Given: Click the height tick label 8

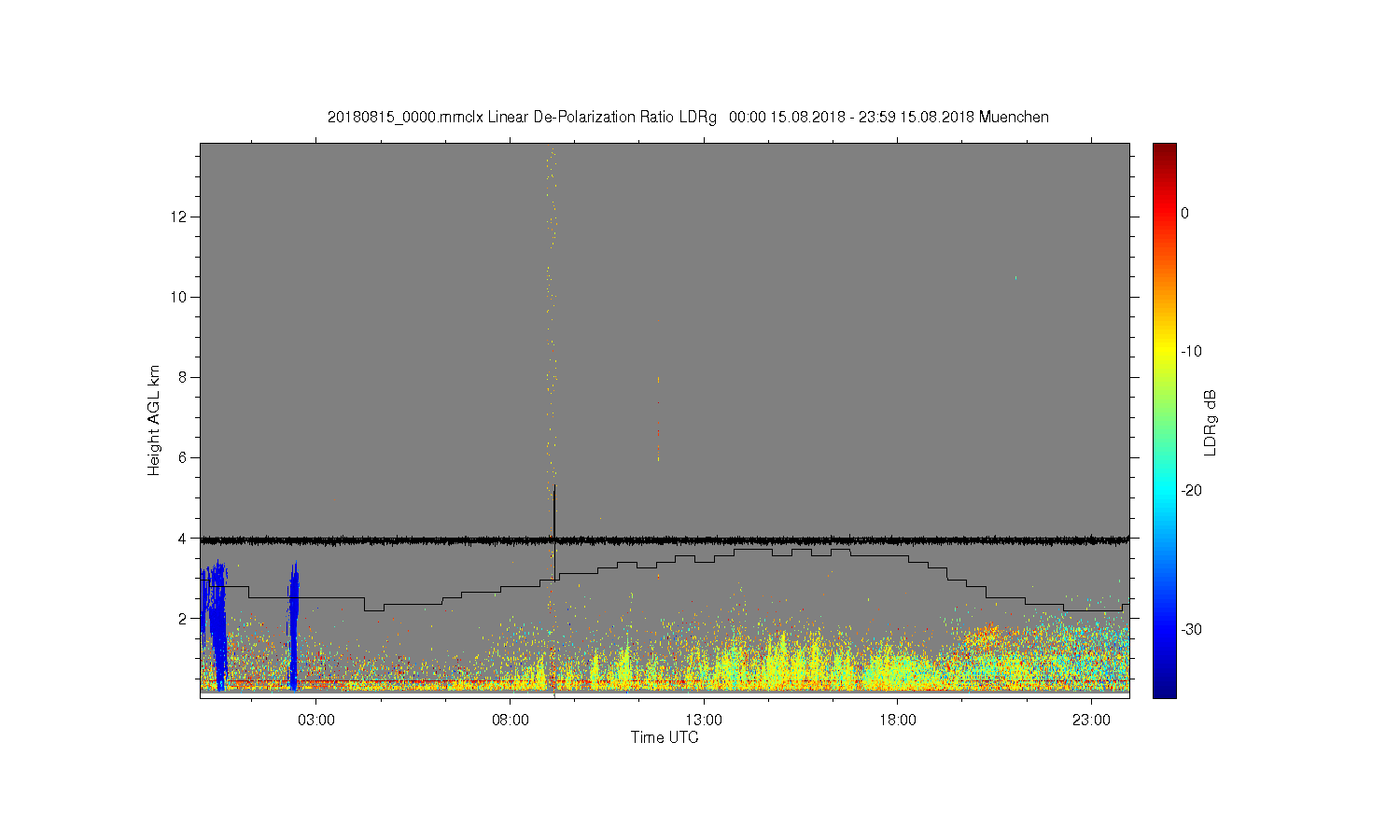Looking at the screenshot, I should point(183,378).
